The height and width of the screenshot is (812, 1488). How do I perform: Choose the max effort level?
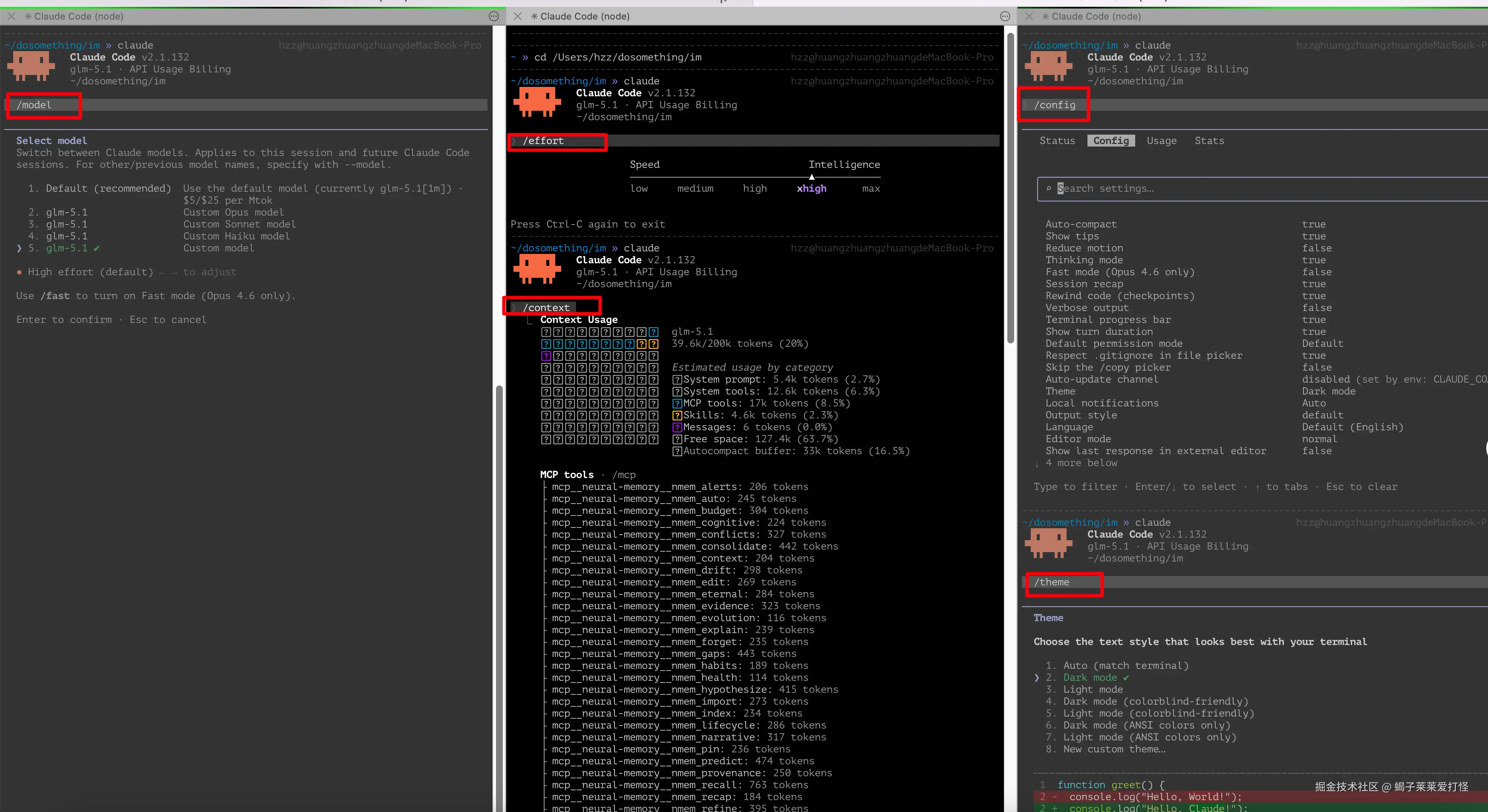(x=871, y=188)
